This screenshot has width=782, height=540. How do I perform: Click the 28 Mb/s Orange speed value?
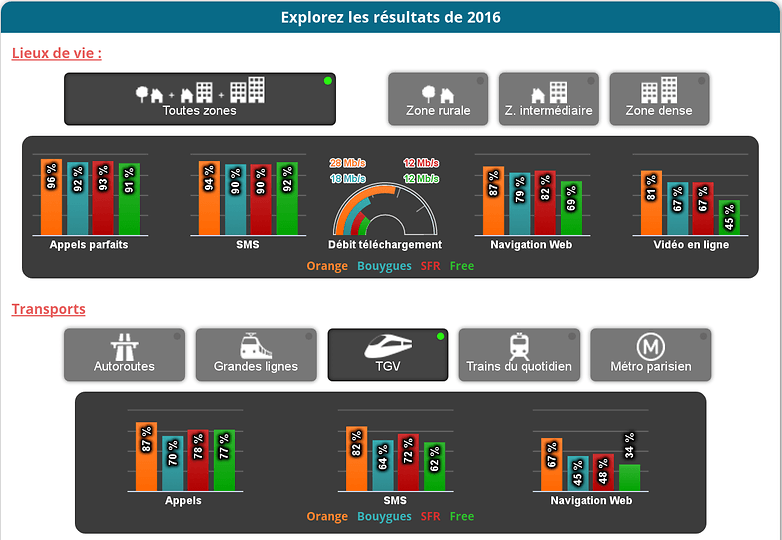[348, 163]
